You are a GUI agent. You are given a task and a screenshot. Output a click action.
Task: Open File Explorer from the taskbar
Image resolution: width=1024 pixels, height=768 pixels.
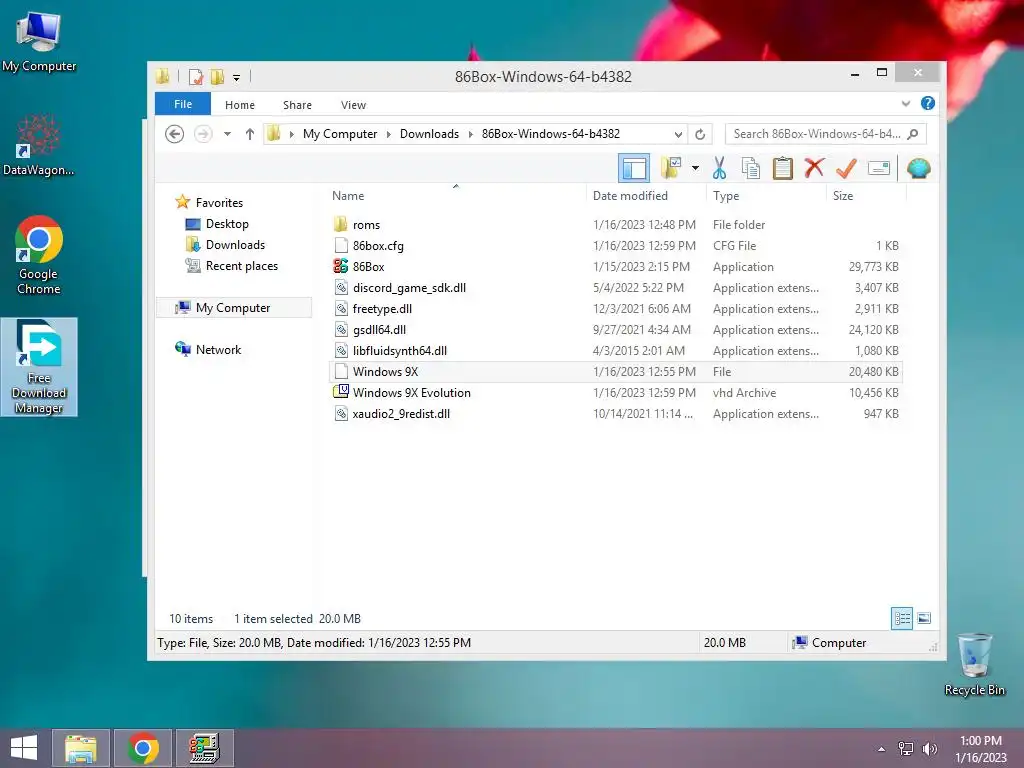[x=81, y=748]
